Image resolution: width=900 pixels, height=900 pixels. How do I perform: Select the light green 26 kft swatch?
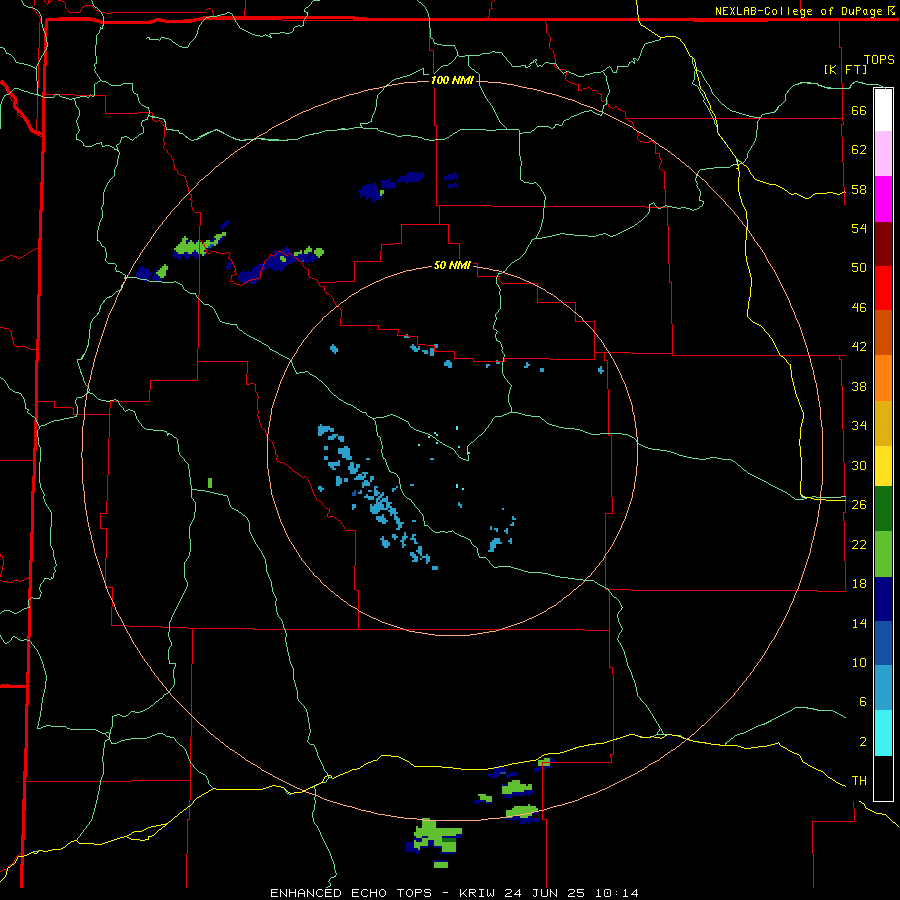pos(883,554)
